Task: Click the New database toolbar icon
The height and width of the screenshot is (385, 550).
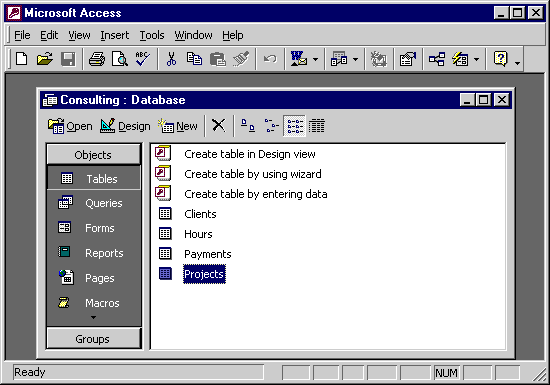Action: click(x=22, y=59)
